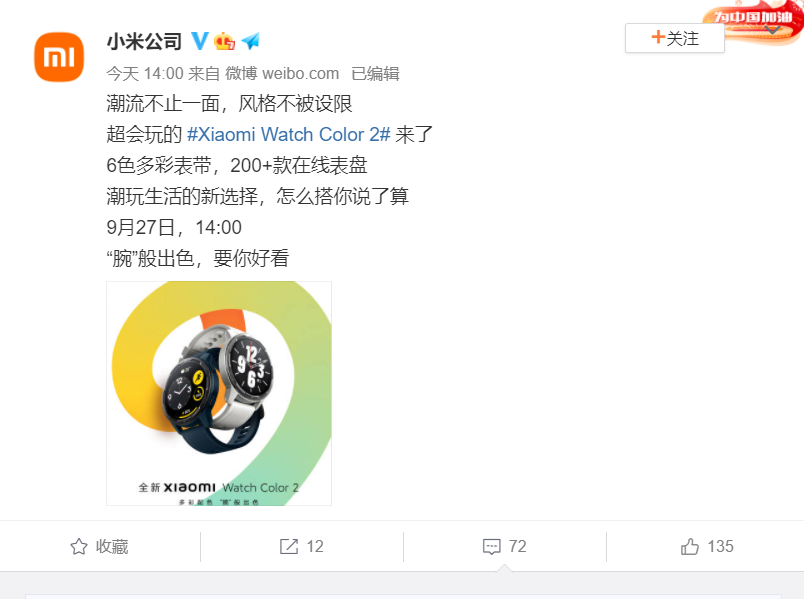This screenshot has width=804, height=599.
Task: Click the comment bubble icon
Action: pos(492,547)
